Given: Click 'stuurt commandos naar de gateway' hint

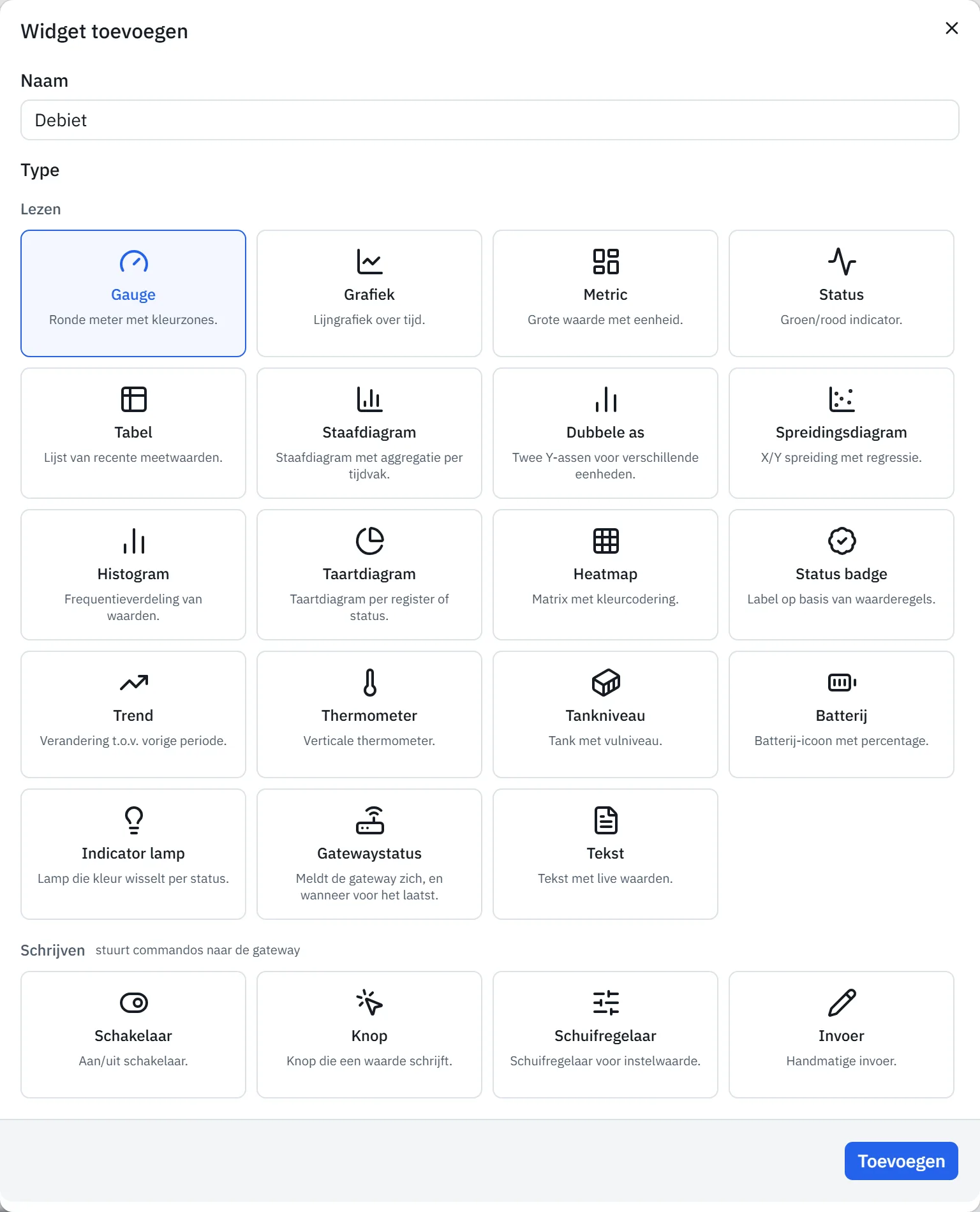Looking at the screenshot, I should pos(198,950).
